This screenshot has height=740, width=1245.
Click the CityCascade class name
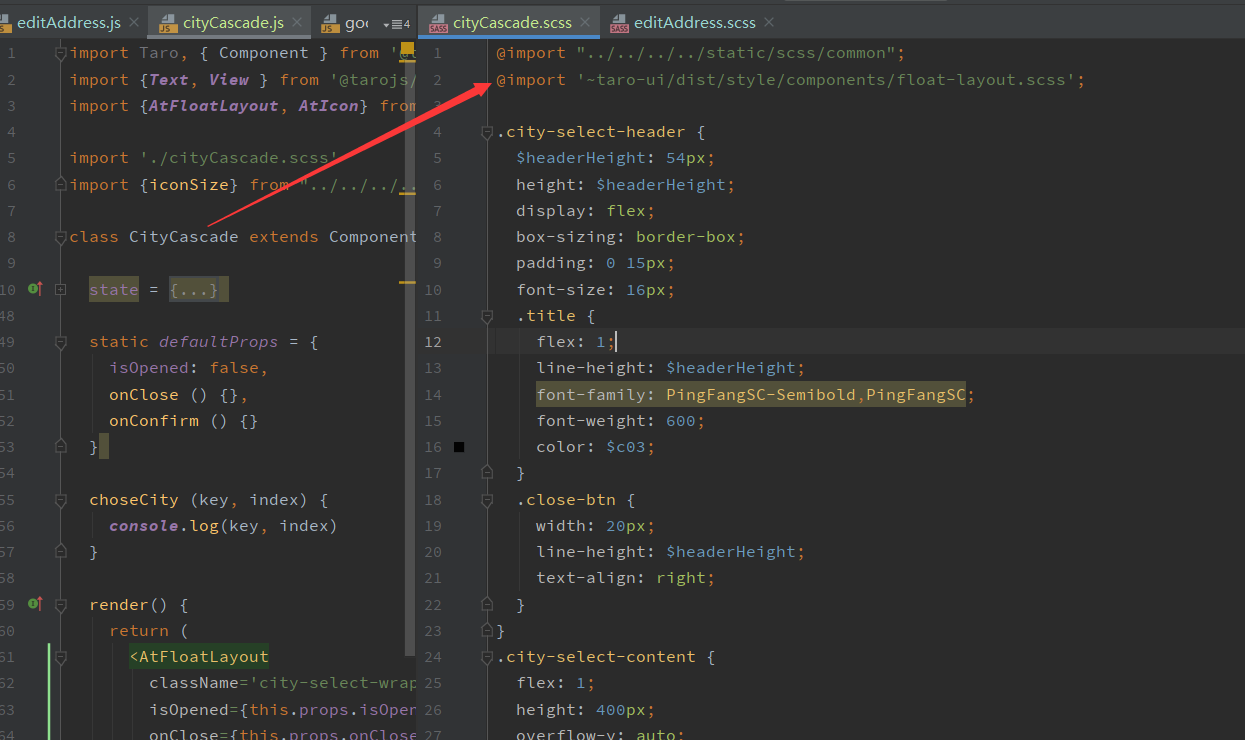click(184, 237)
